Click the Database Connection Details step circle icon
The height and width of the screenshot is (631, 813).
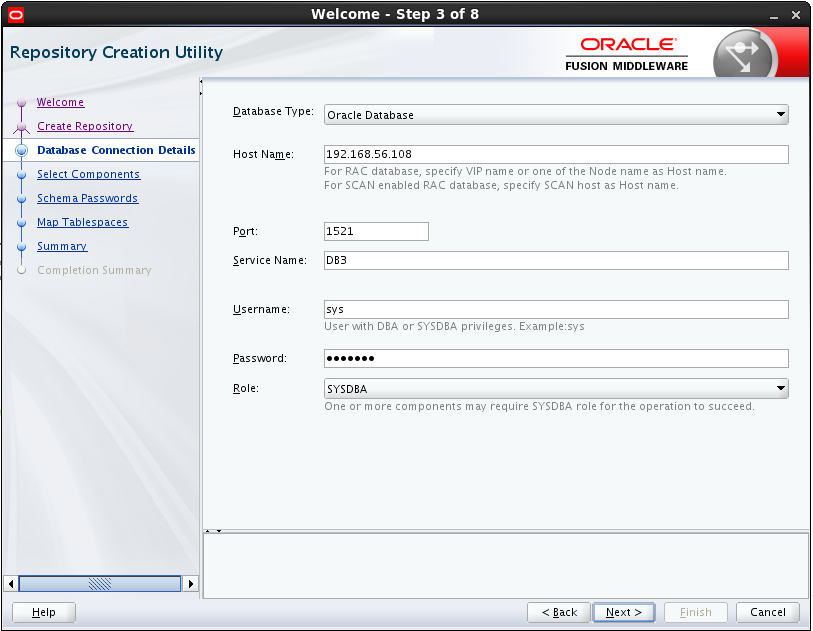(x=21, y=150)
